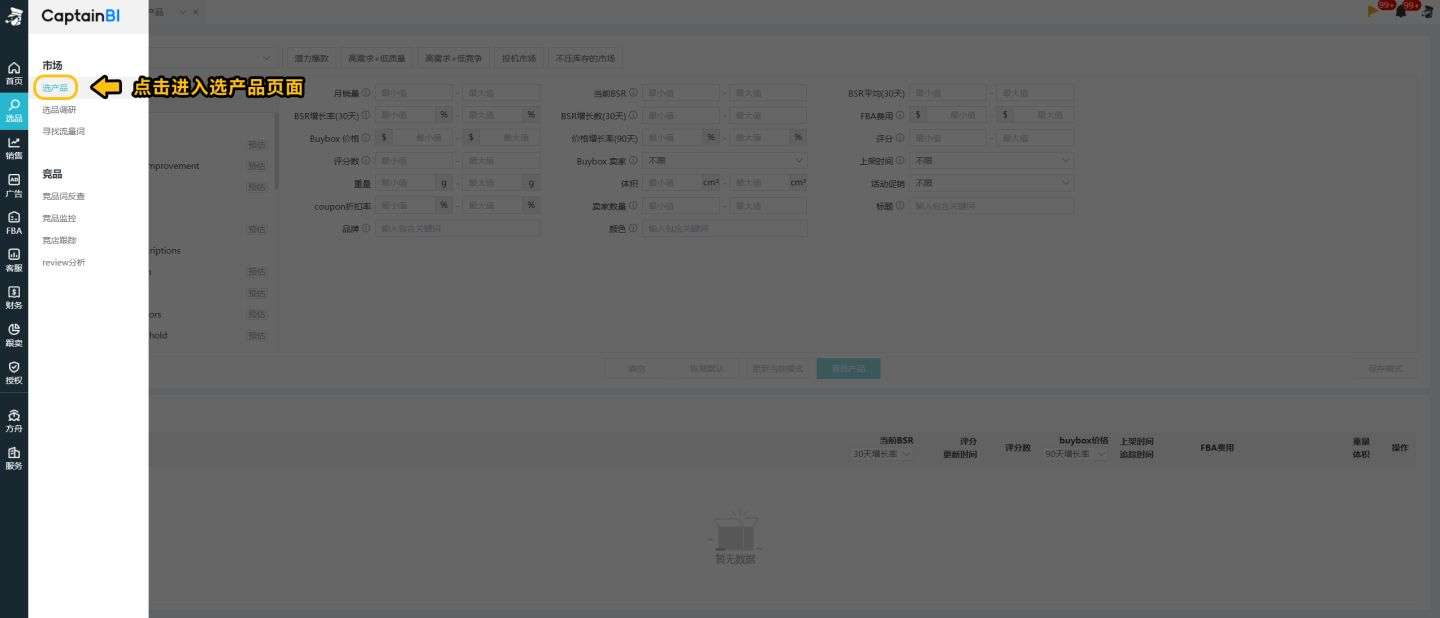Open the 30天增长率 dropdown in table header

click(882, 454)
